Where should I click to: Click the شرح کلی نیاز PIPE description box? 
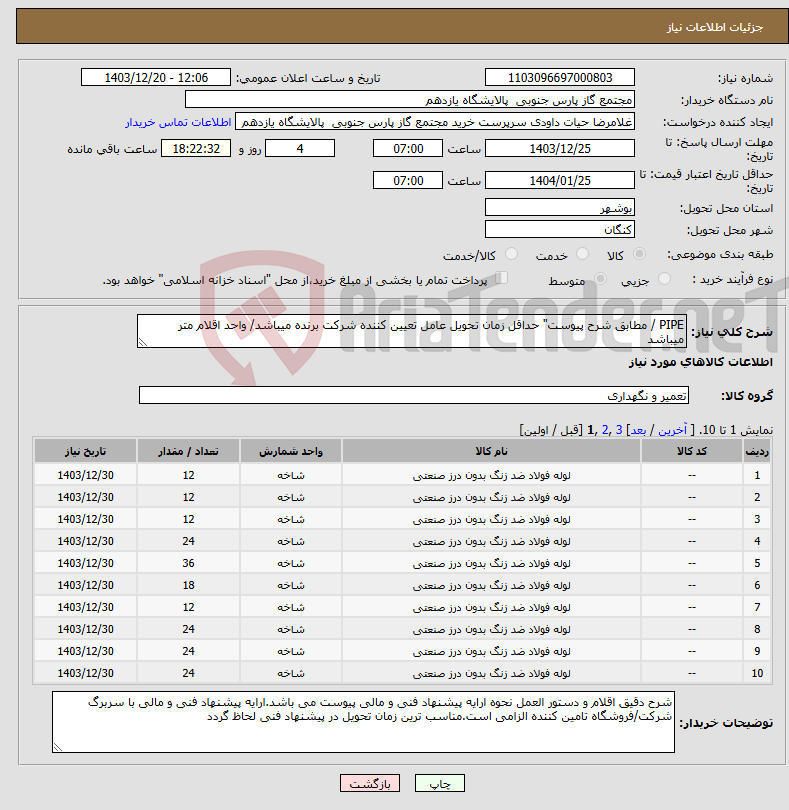412,331
